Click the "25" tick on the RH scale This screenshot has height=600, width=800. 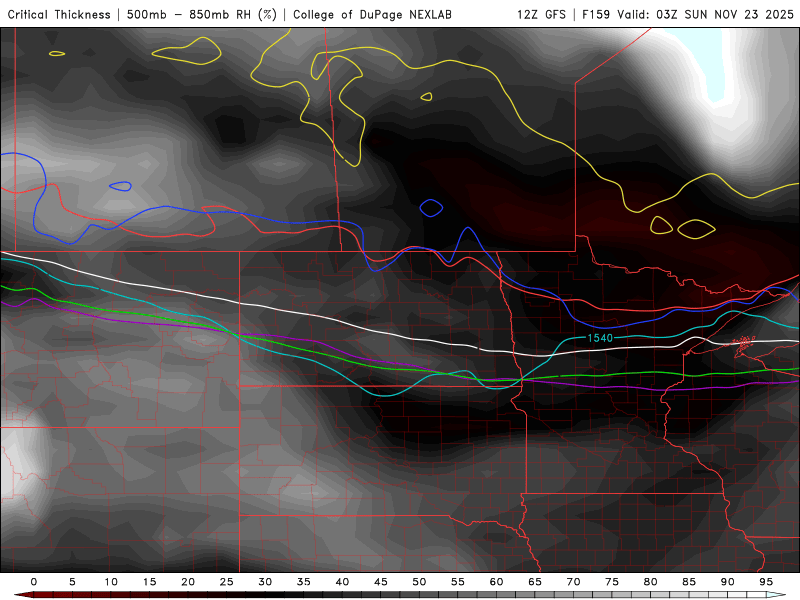(x=227, y=582)
